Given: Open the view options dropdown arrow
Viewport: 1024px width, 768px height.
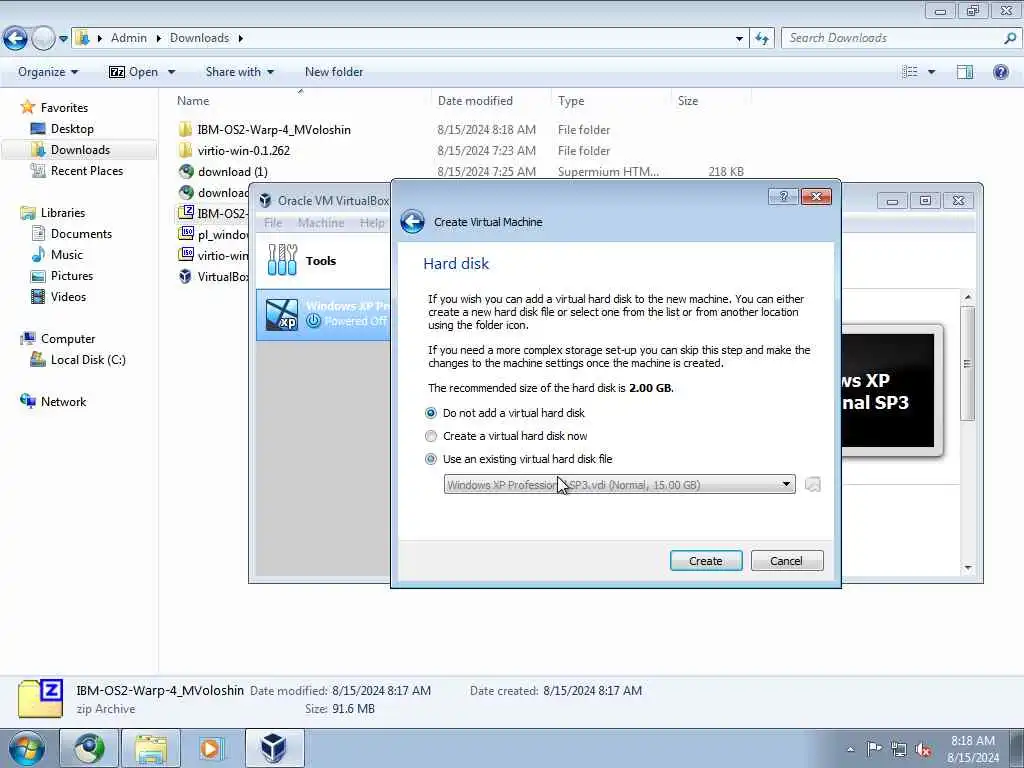Looking at the screenshot, I should 931,72.
